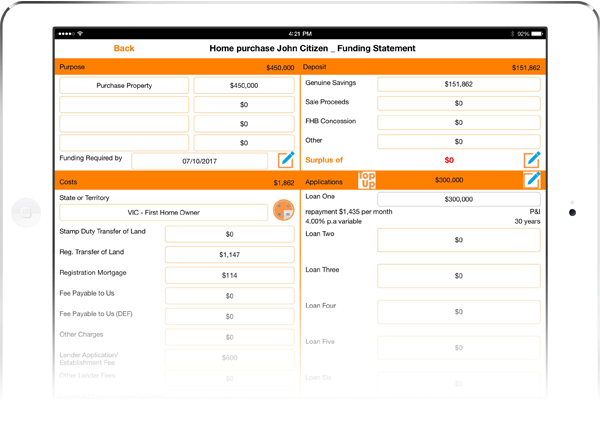Tap the Wi-Fi status icon
This screenshot has height=424, width=600.
[80, 33]
